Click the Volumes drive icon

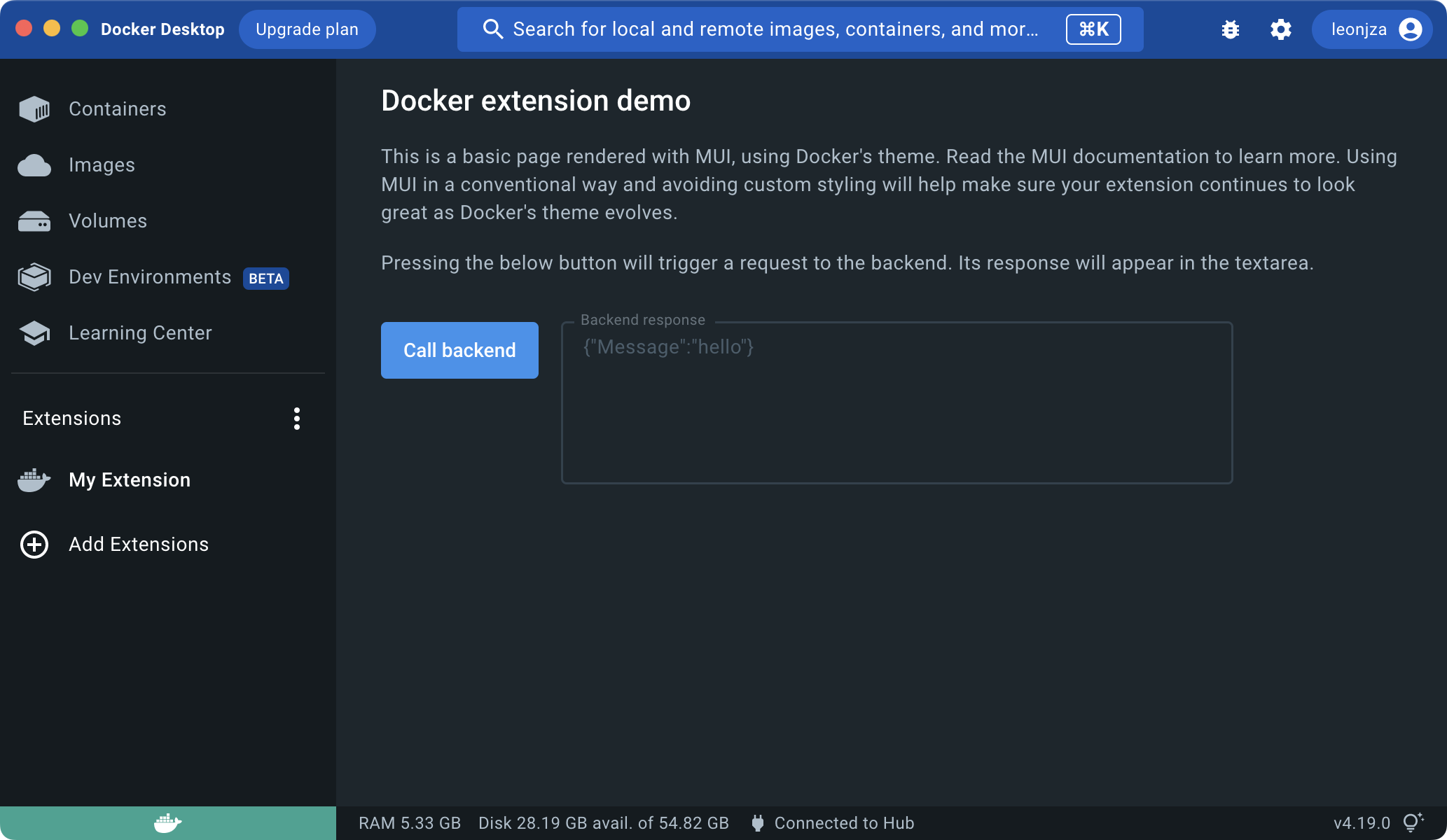pyautogui.click(x=34, y=221)
